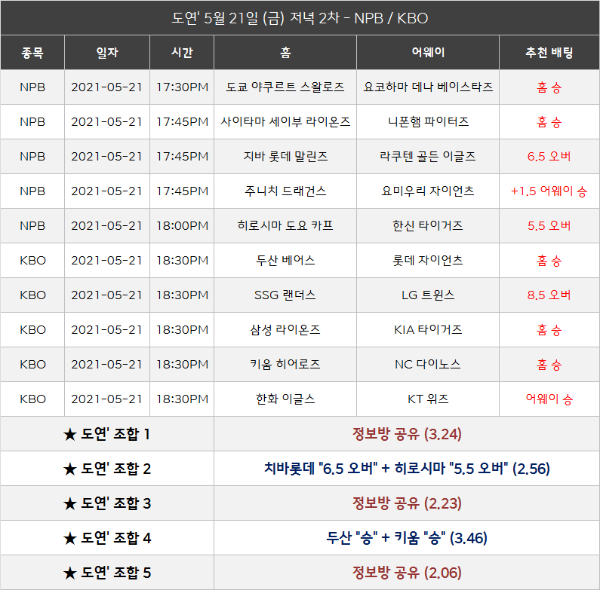Click the 18:00PM time cell
The width and height of the screenshot is (600, 590).
[182, 226]
